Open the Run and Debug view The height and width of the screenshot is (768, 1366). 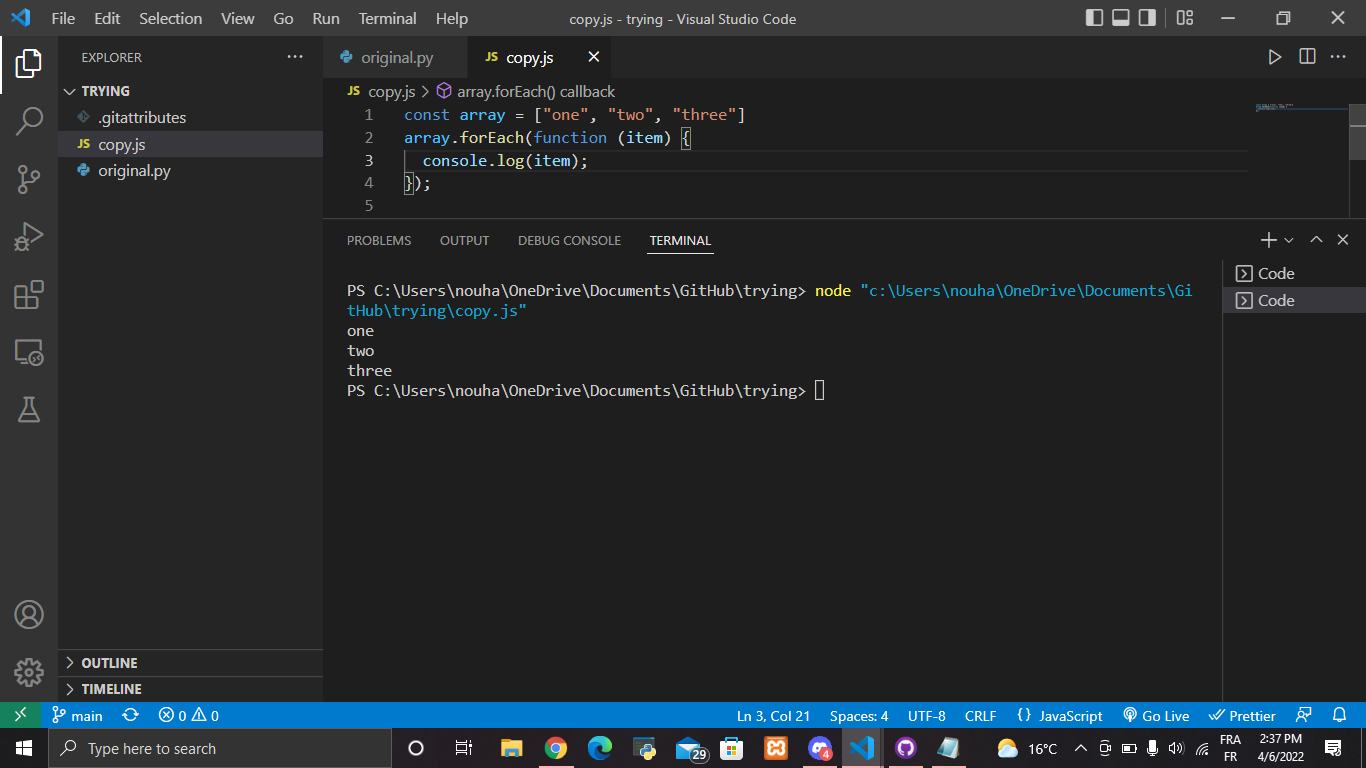tap(29, 236)
